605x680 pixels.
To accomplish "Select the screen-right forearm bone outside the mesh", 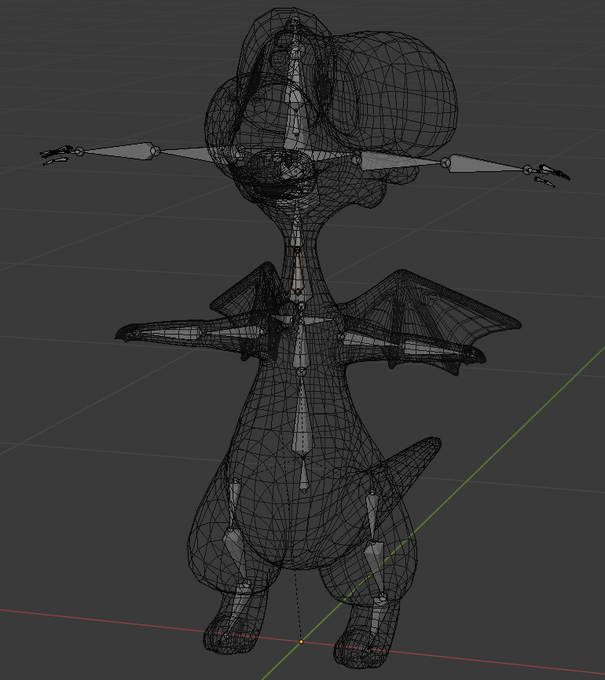I will [486, 164].
